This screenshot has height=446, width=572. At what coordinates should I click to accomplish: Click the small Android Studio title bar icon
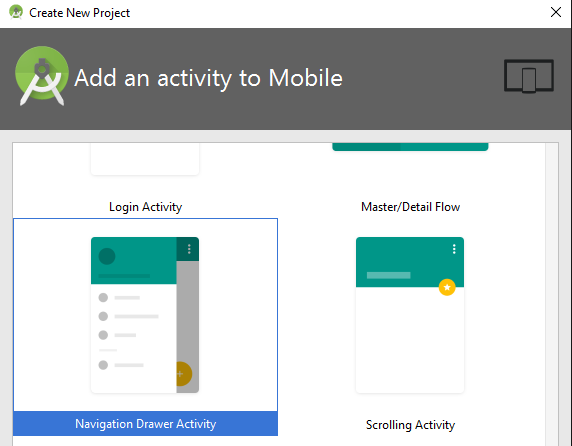pyautogui.click(x=16, y=12)
